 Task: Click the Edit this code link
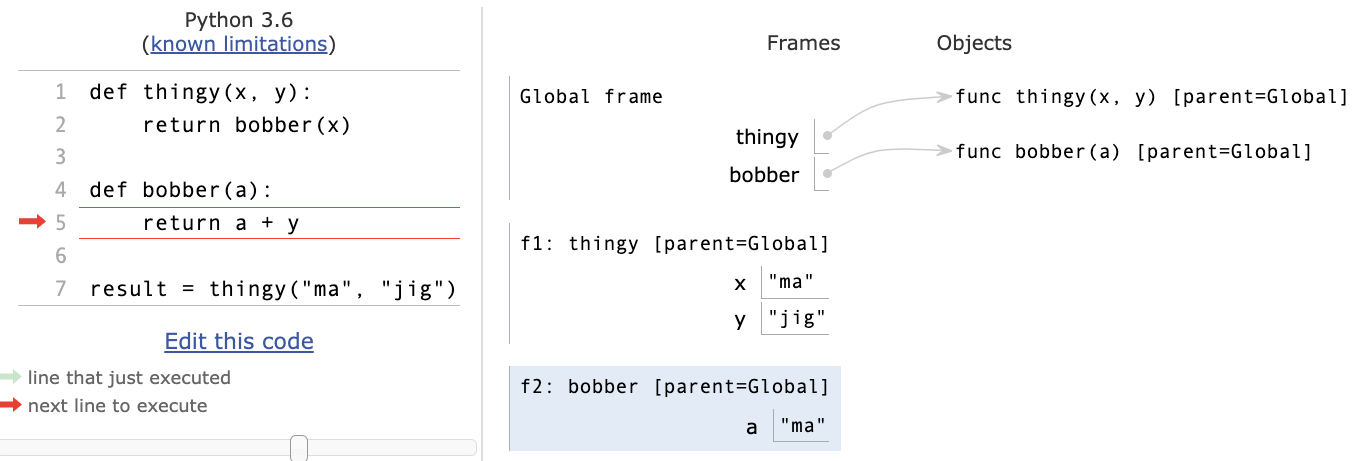pos(239,341)
